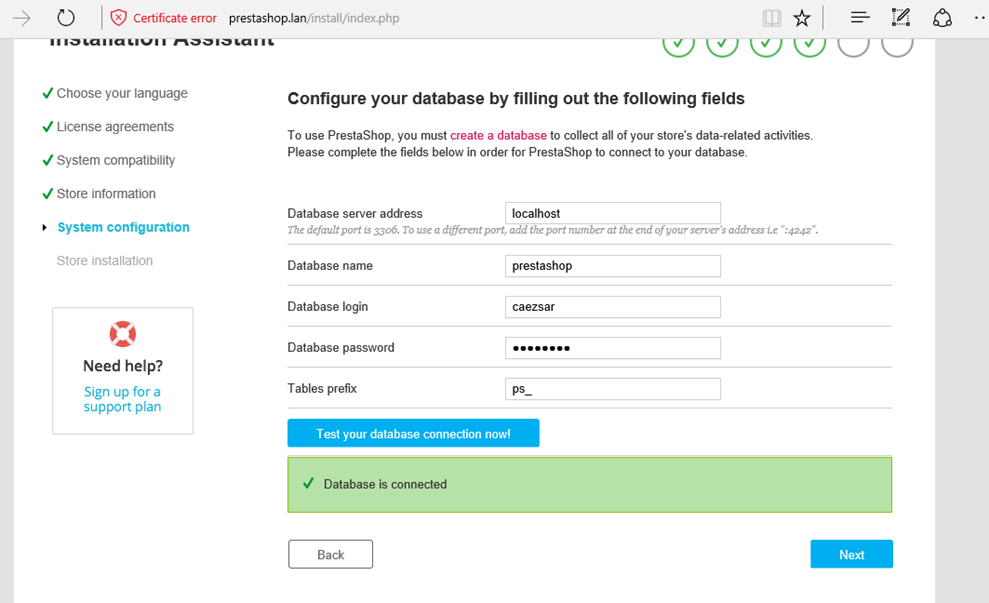
Task: Open the browser More actions ellipsis
Action: click(979, 17)
